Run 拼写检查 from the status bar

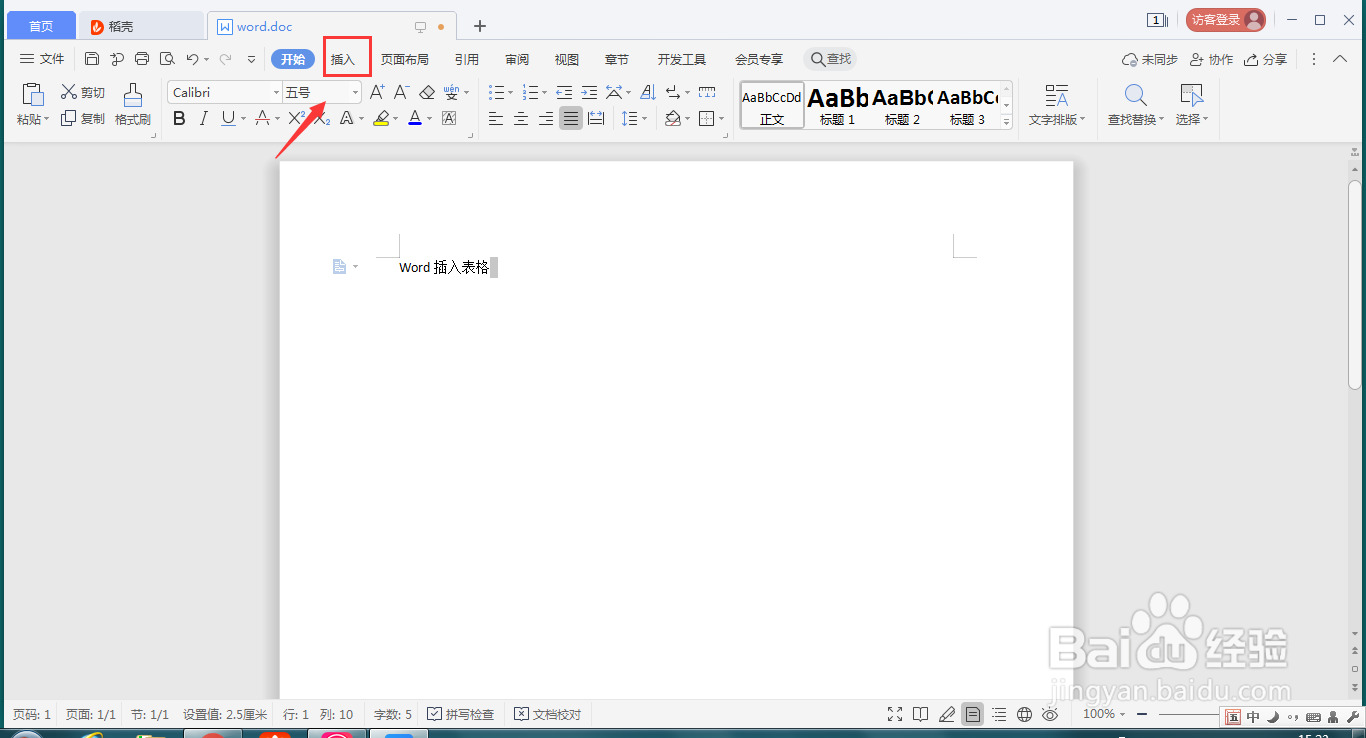point(461,714)
